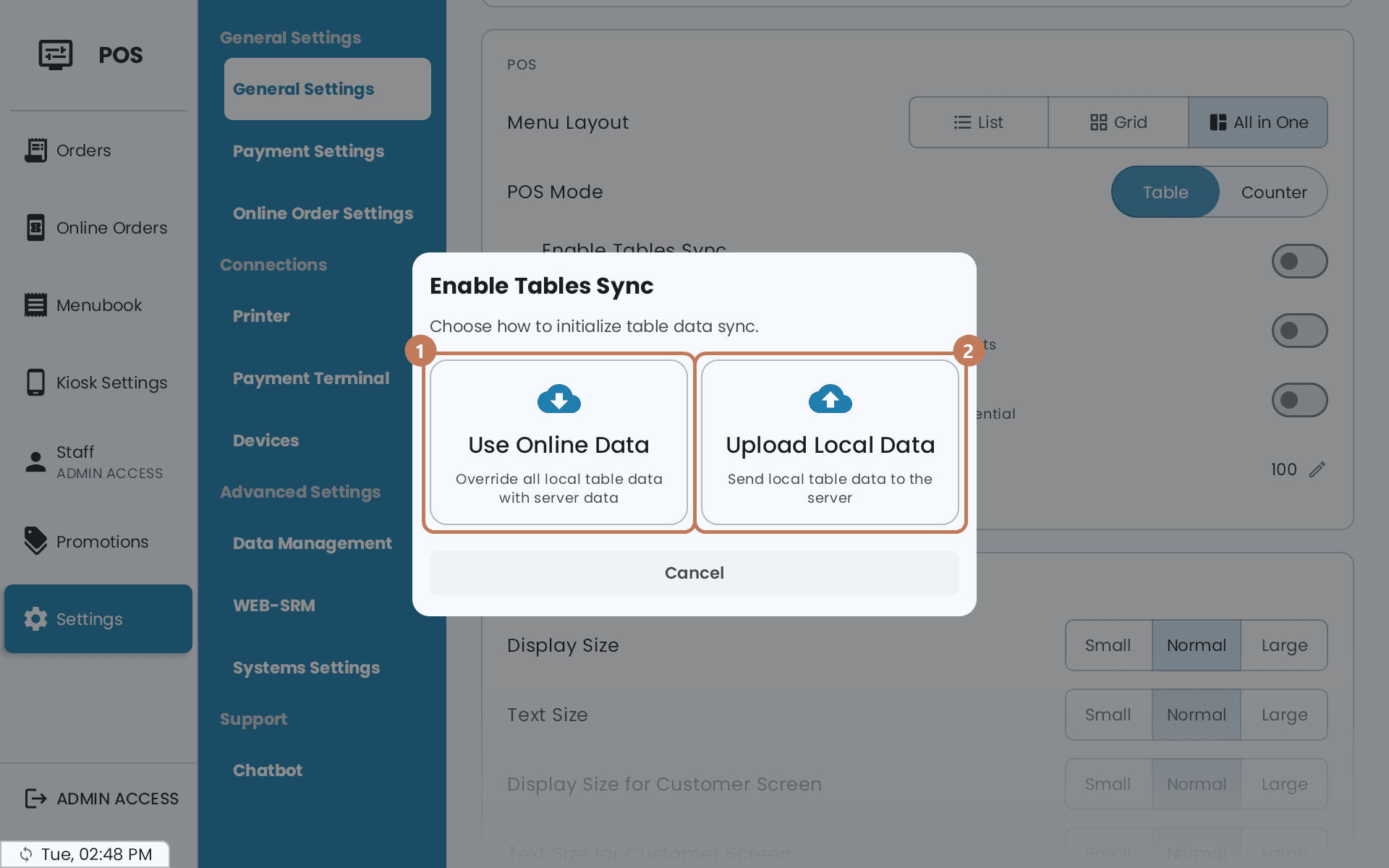Choose the Use Online Data option
The height and width of the screenshot is (868, 1389).
tap(559, 443)
